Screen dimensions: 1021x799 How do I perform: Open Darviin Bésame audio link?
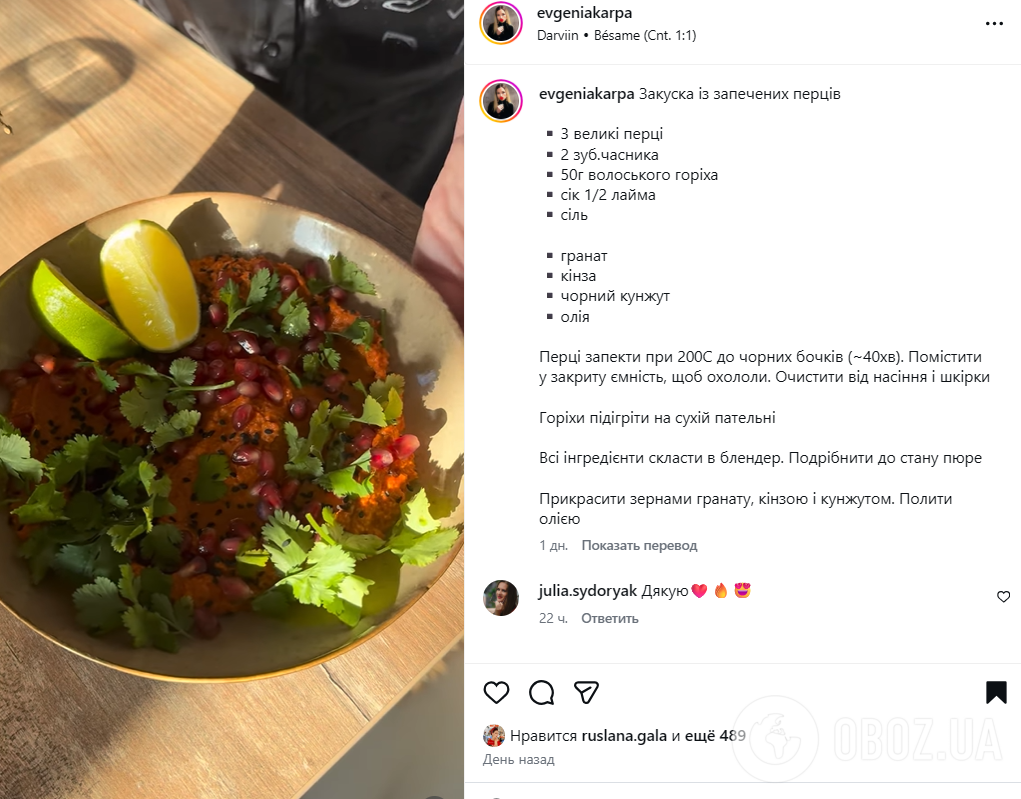616,36
